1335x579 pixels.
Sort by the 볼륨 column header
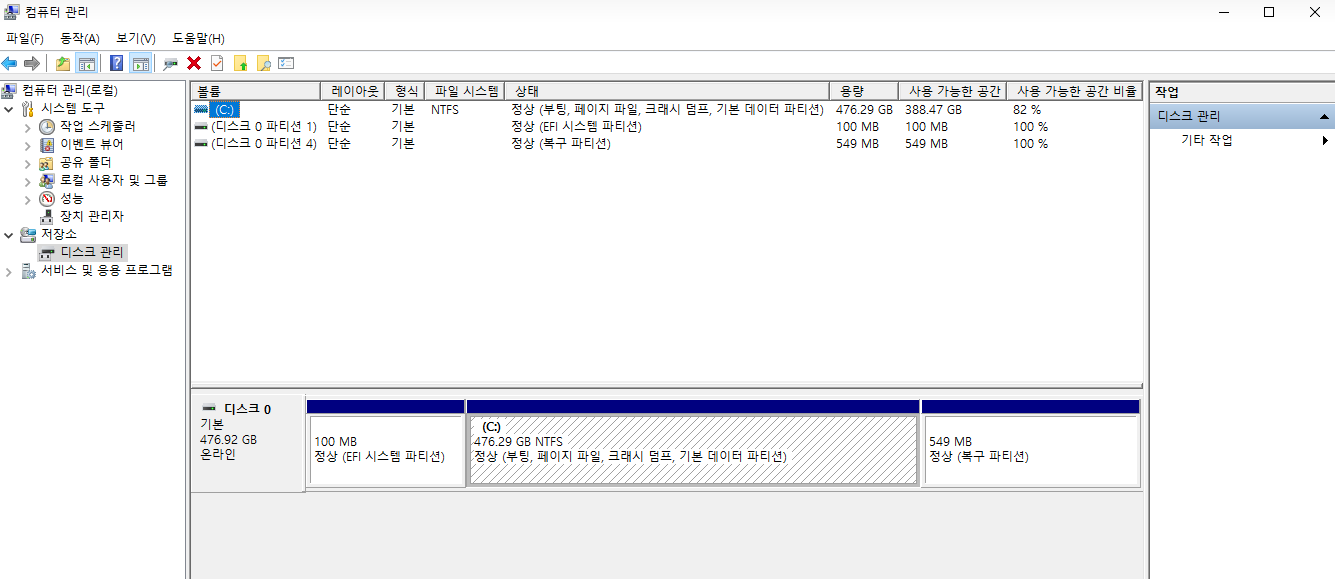coord(255,91)
